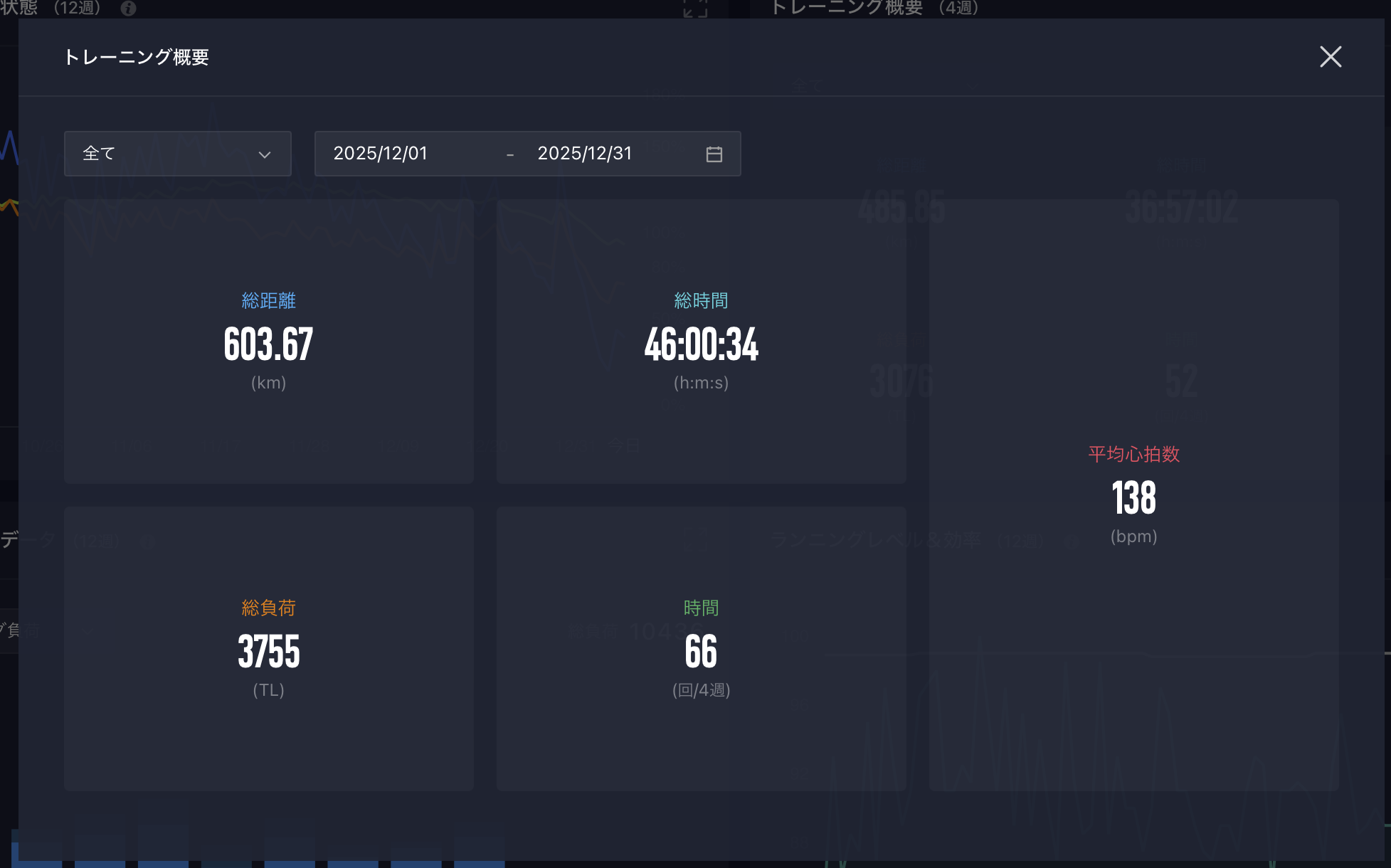1391x868 pixels.
Task: Click the 3755 training load value
Action: (268, 652)
